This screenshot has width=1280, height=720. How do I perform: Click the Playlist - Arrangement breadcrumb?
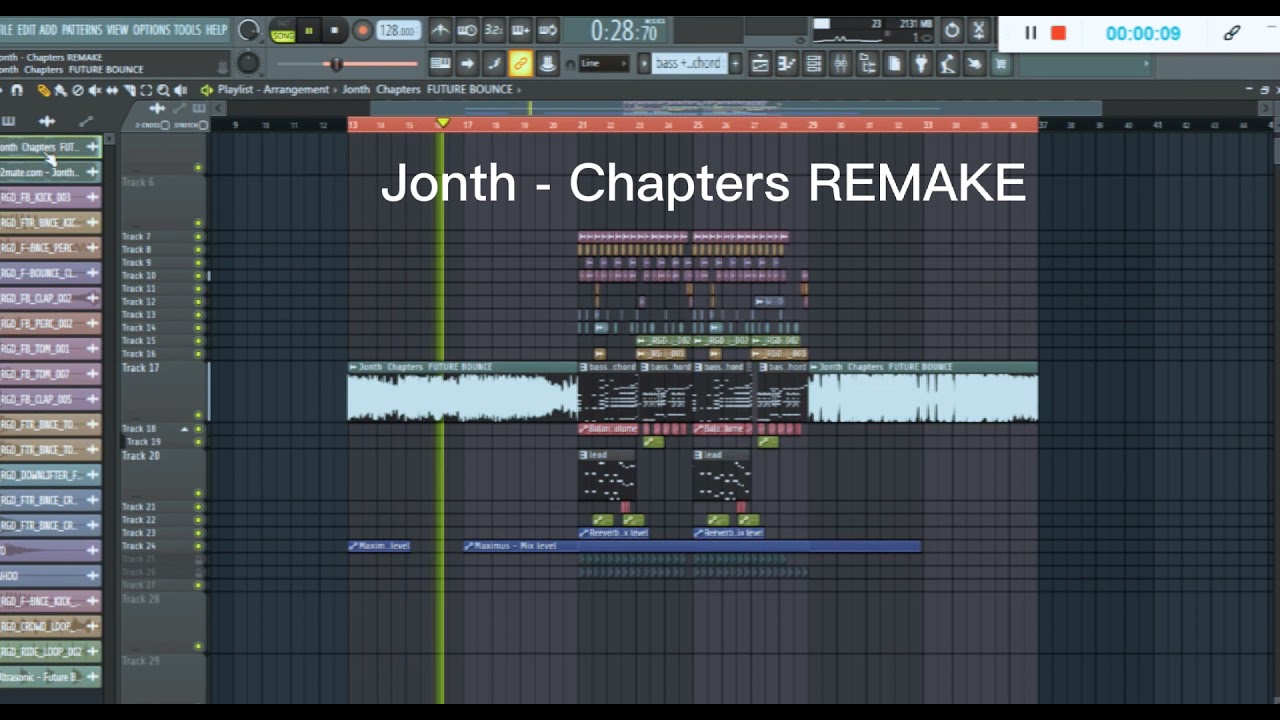click(273, 89)
